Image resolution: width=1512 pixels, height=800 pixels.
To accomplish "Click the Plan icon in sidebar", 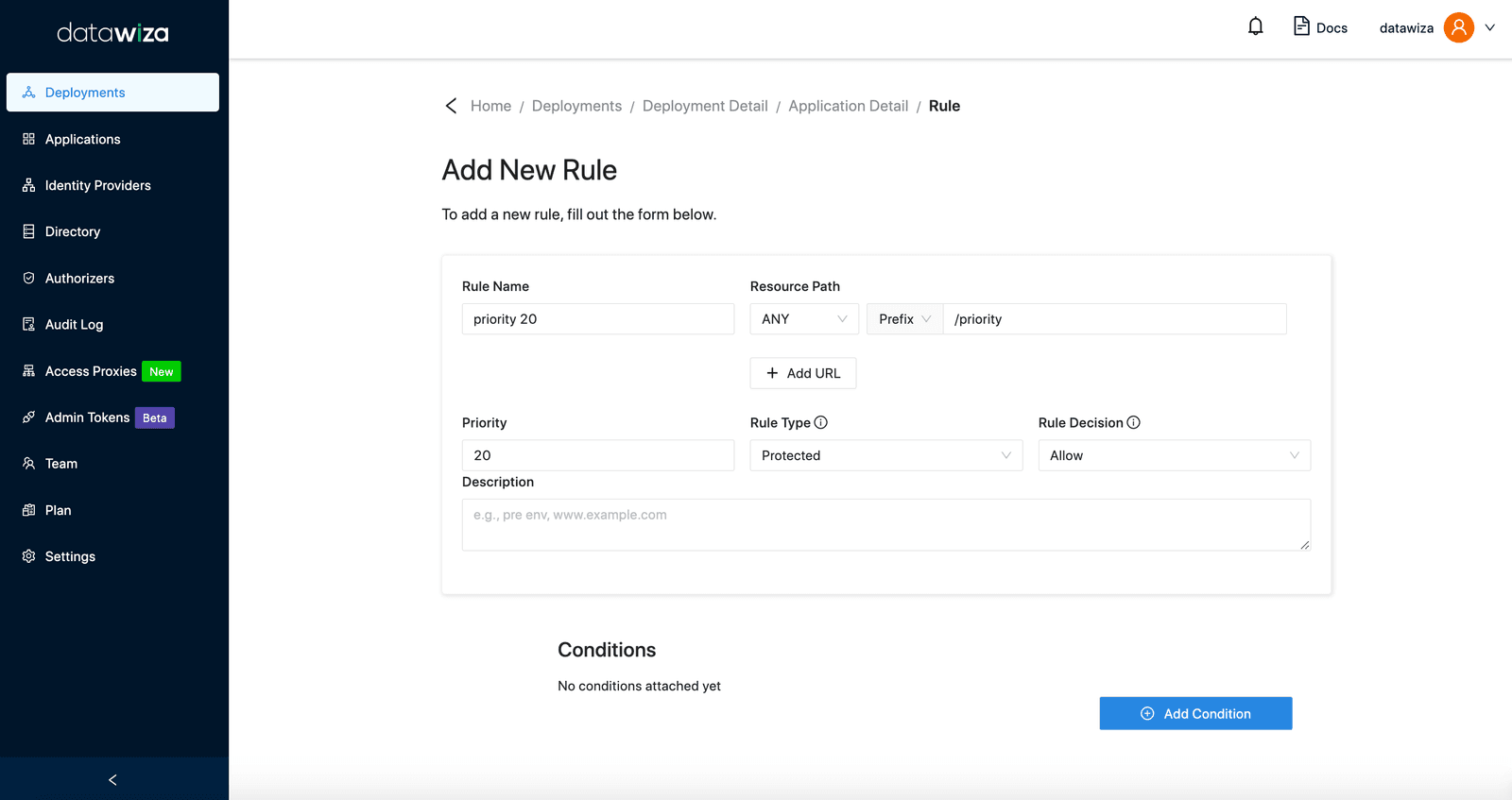I will click(28, 510).
